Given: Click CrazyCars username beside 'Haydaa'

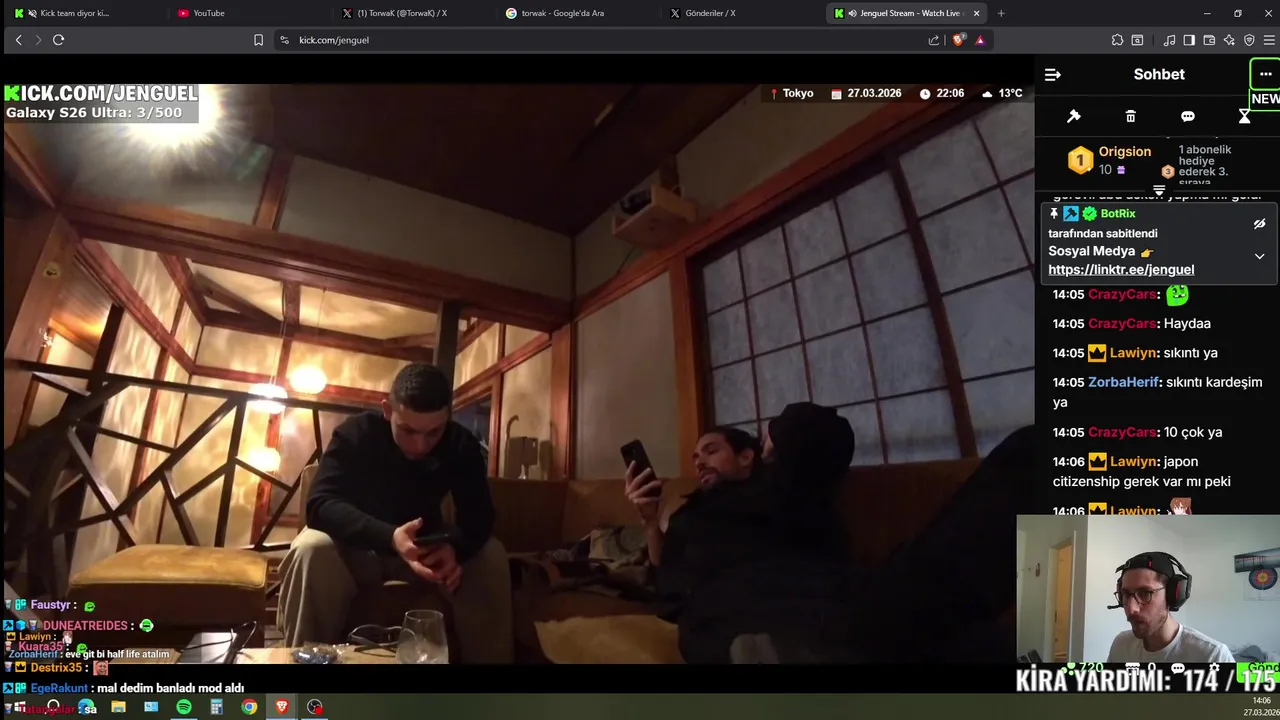Looking at the screenshot, I should (x=1122, y=323).
